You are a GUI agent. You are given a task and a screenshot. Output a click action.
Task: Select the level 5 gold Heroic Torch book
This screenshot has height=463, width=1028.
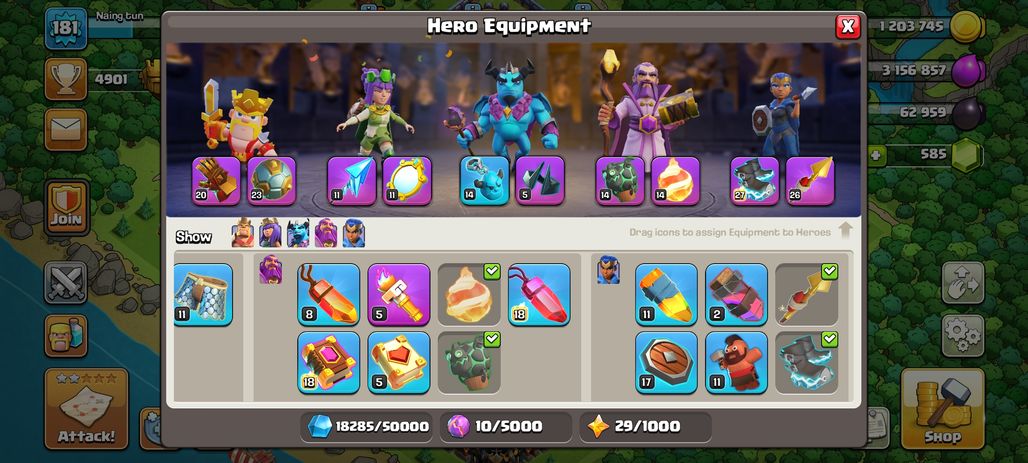coord(399,362)
